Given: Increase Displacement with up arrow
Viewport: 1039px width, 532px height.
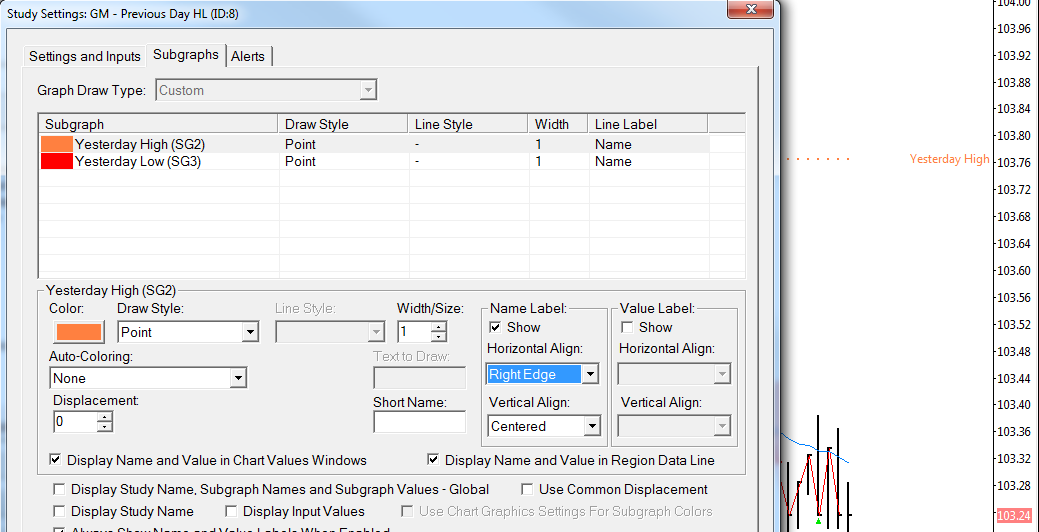Looking at the screenshot, I should 105,417.
